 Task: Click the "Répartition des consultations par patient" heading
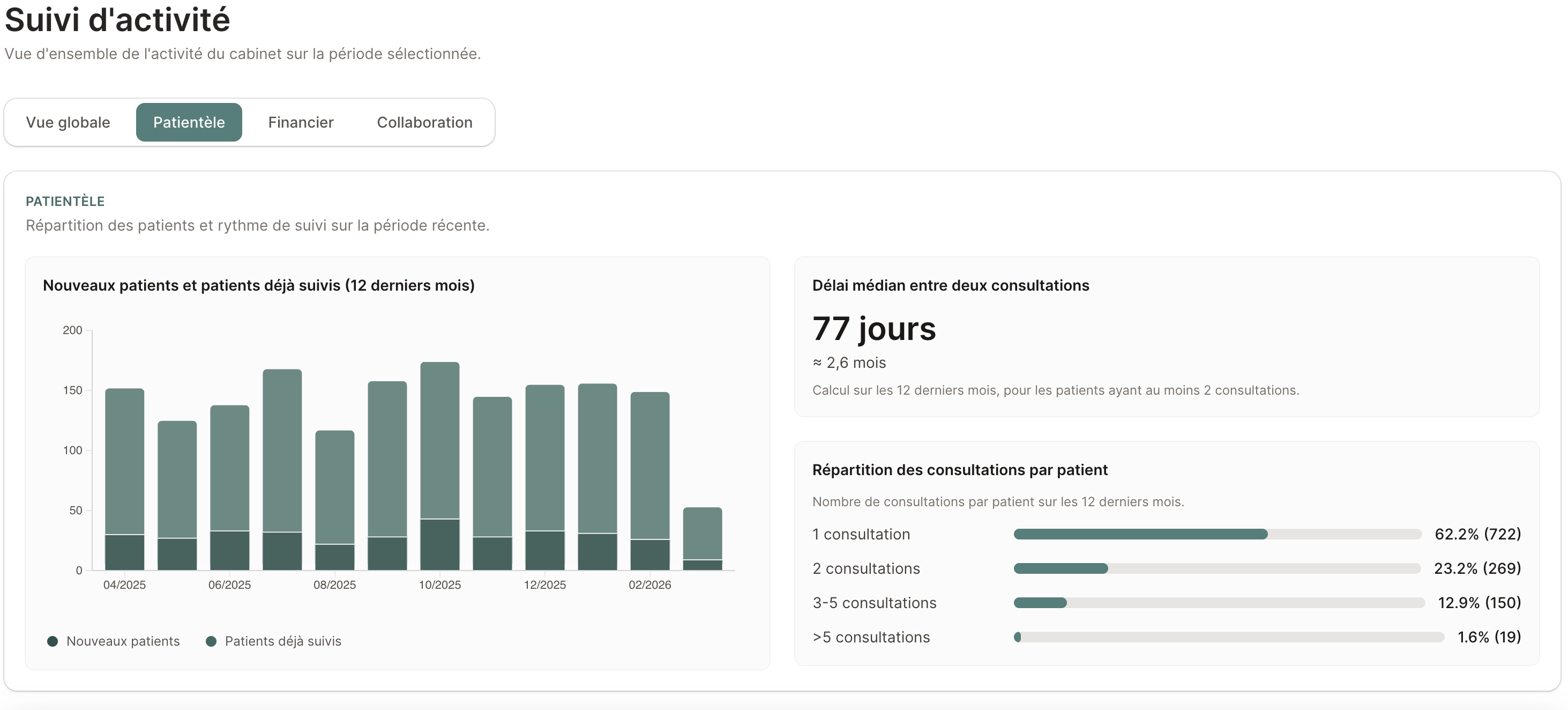[x=959, y=469]
